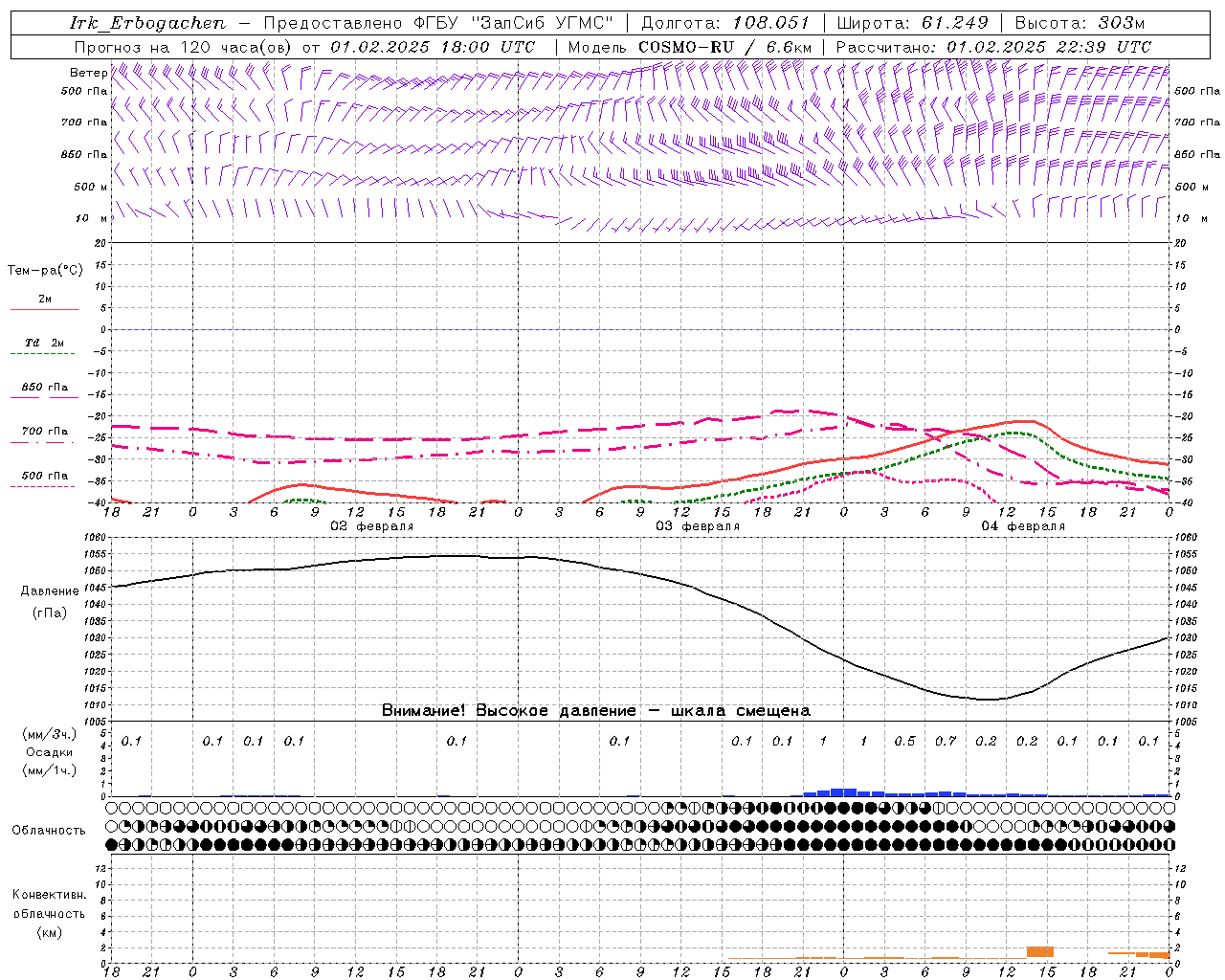Click the Ветер wind panel label
The height and width of the screenshot is (980, 1225).
pos(88,73)
